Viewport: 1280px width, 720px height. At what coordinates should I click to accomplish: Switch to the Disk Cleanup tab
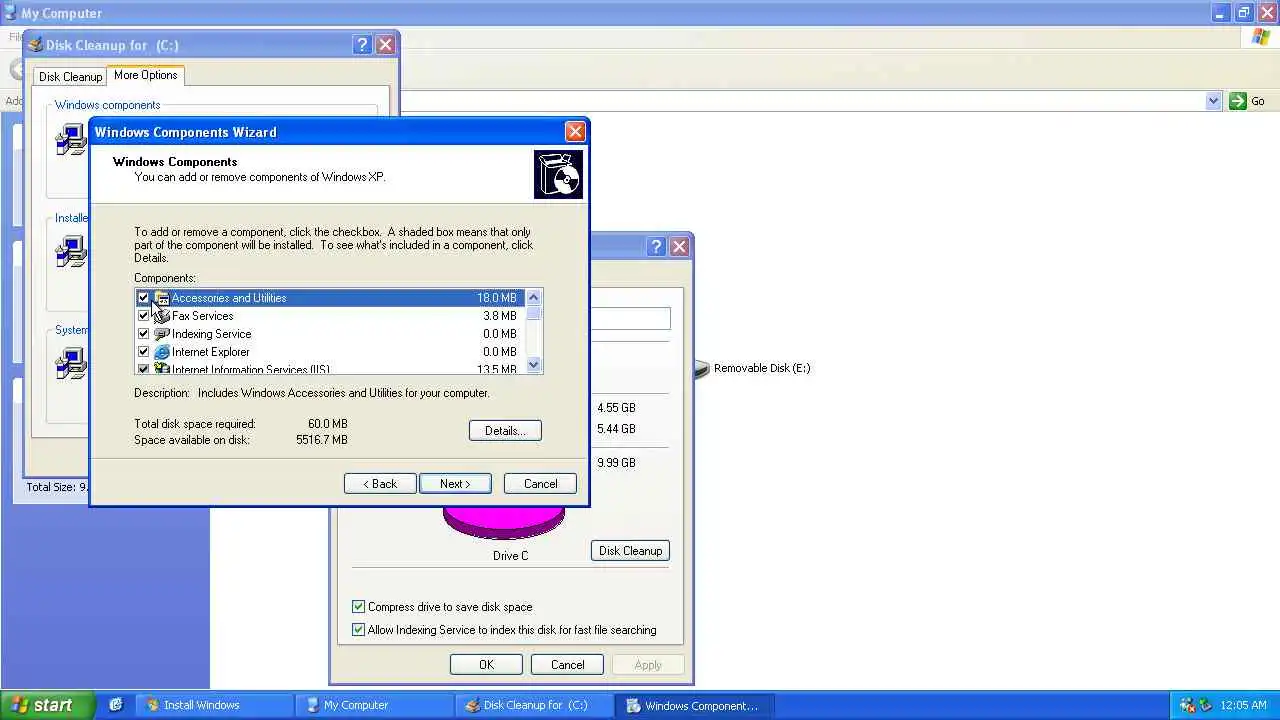[x=70, y=77]
